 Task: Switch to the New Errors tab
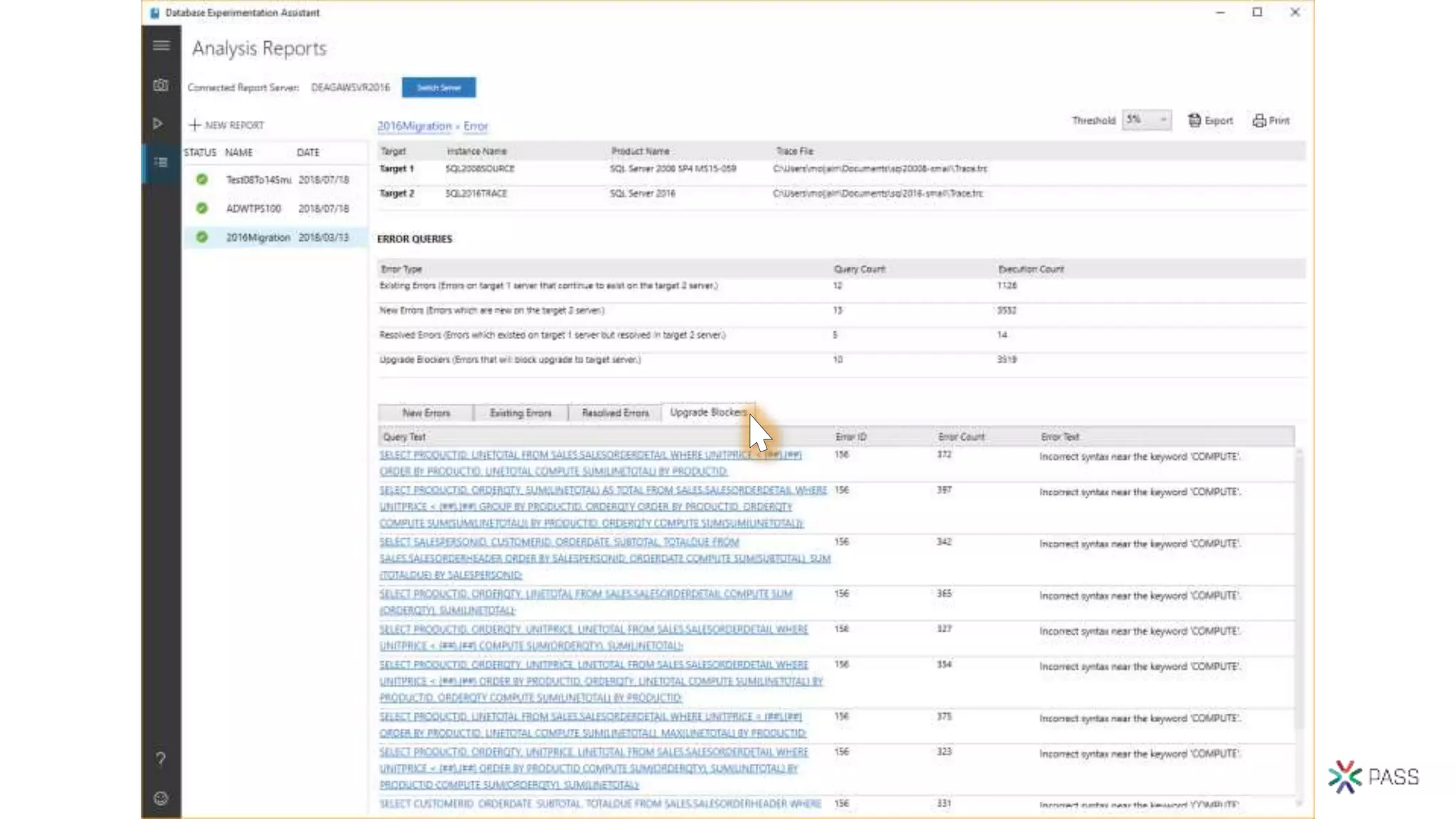coord(426,413)
